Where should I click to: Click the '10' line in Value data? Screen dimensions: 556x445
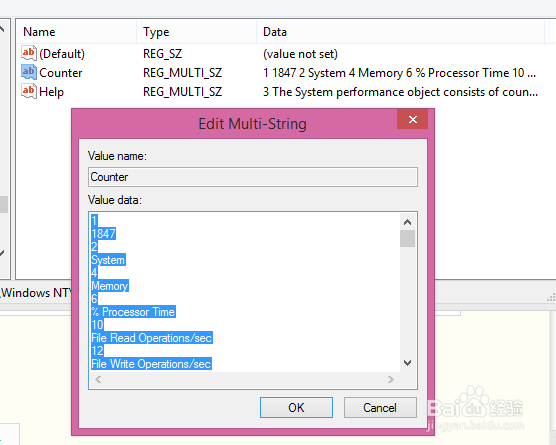point(97,325)
